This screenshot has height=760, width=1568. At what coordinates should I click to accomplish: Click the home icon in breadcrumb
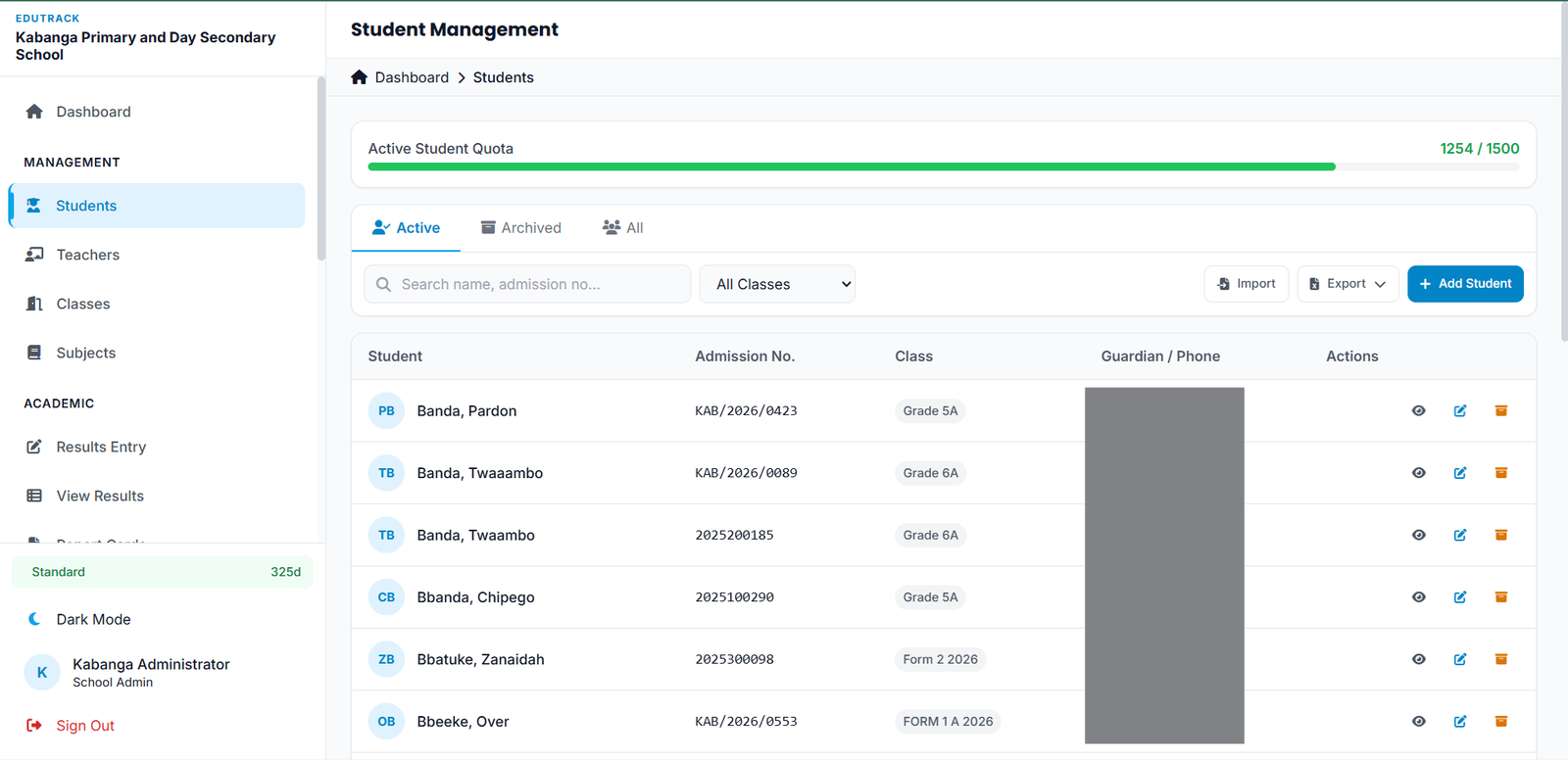pyautogui.click(x=360, y=77)
